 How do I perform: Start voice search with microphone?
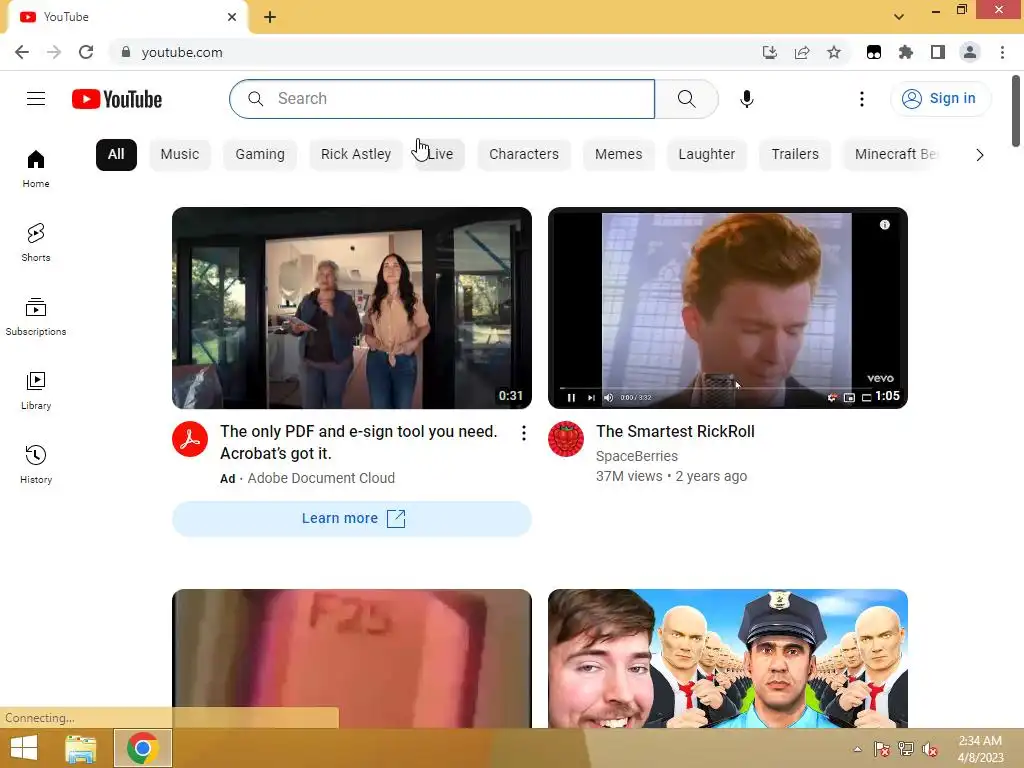coord(746,99)
